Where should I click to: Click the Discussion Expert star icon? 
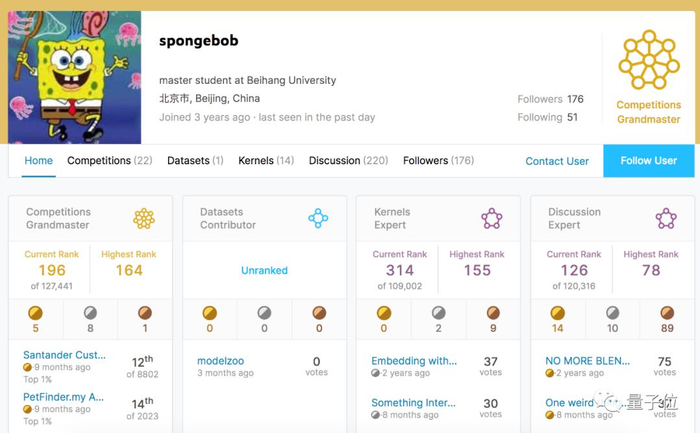tap(666, 218)
